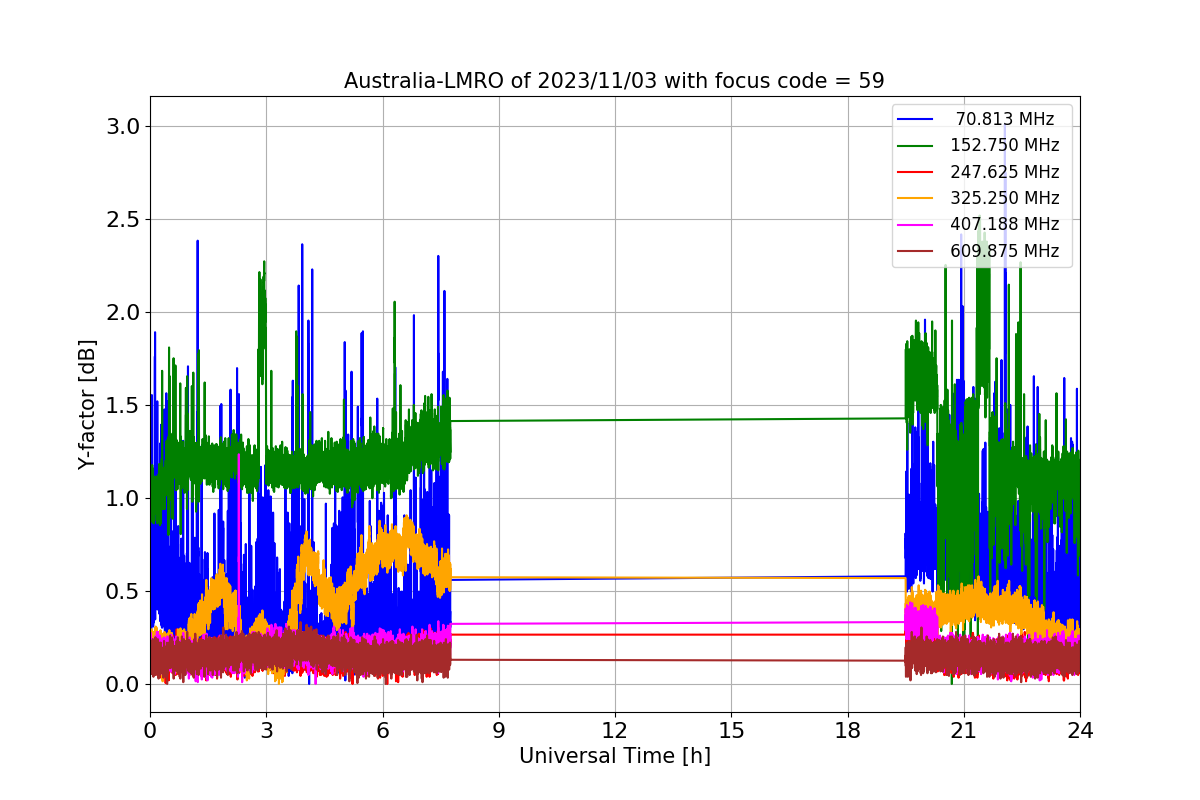Click the magenta legend line sample
Image resolution: width=1200 pixels, height=800 pixels.
916,225
